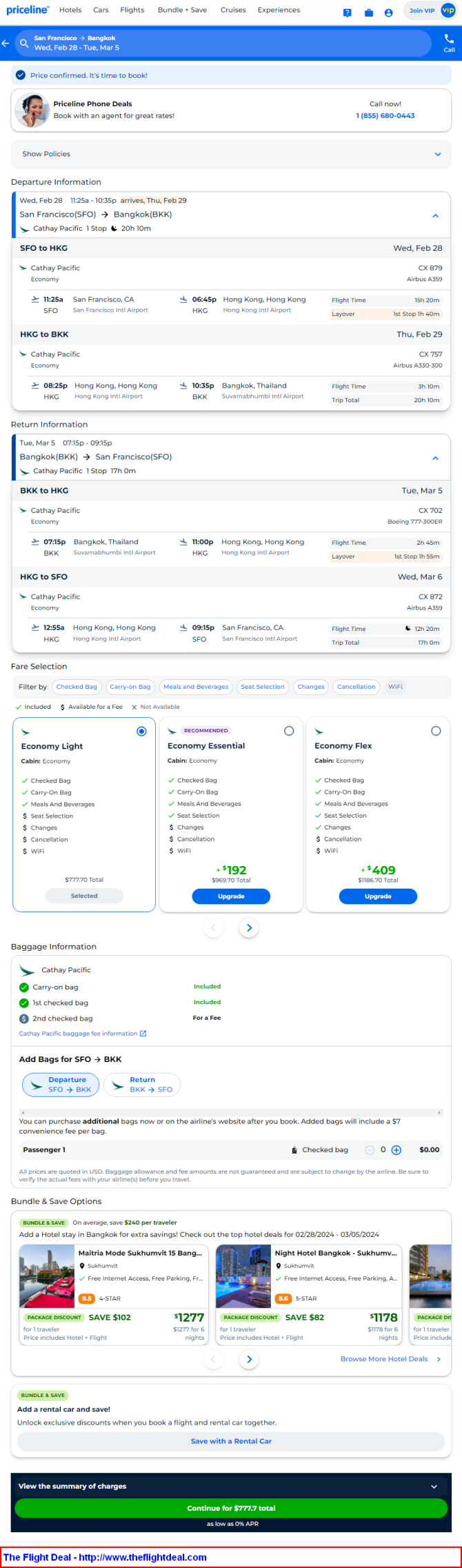Collapse the departure flight details chevron
Screen dimensions: 462x1568
(x=435, y=216)
